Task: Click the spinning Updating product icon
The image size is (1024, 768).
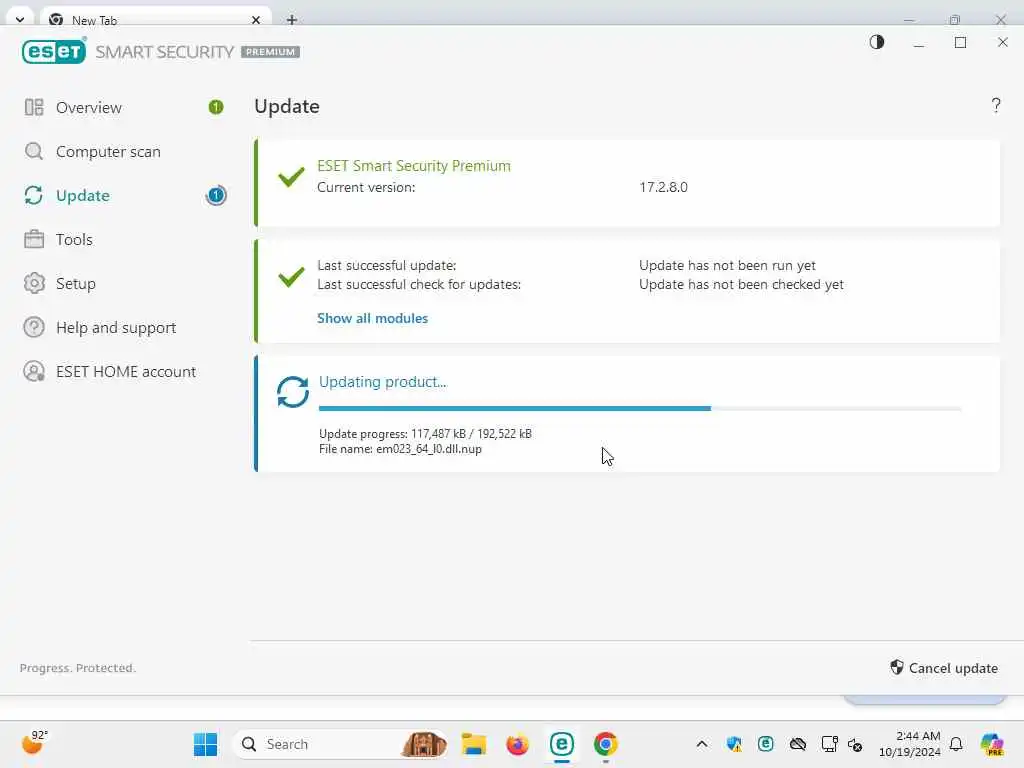Action: tap(293, 392)
